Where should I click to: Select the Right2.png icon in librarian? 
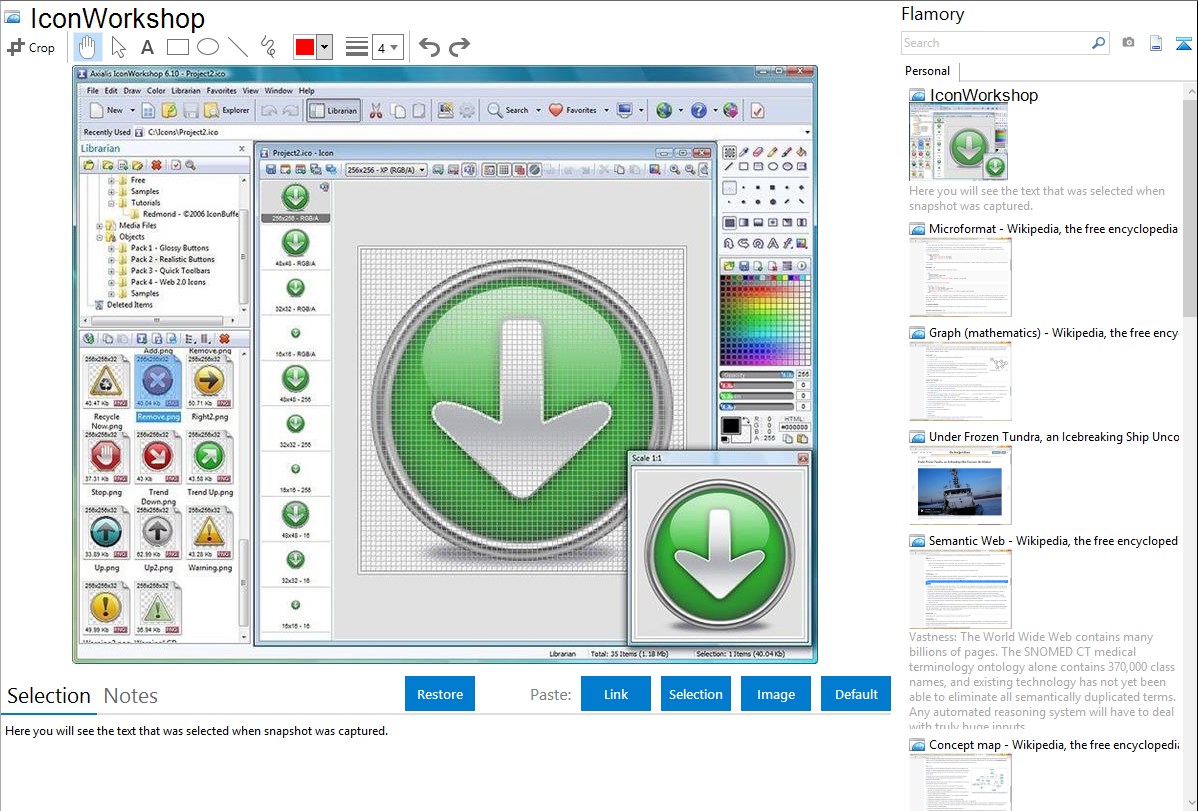click(209, 387)
